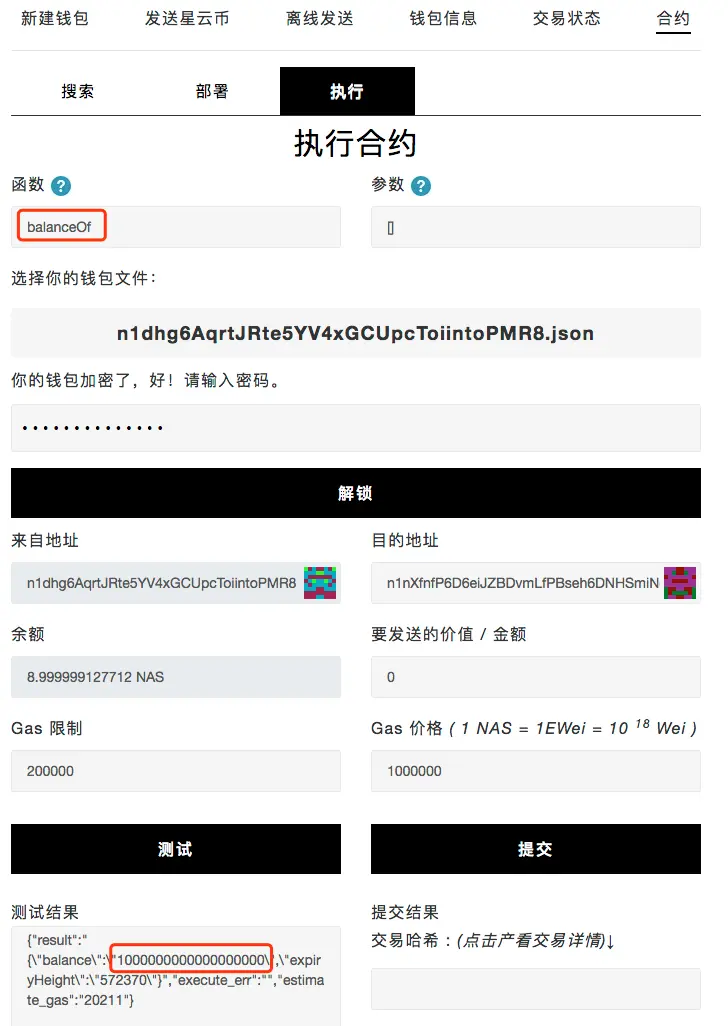Select the 合约 navigation item
Image resolution: width=728 pixels, height=1026 pixels.
(x=673, y=18)
